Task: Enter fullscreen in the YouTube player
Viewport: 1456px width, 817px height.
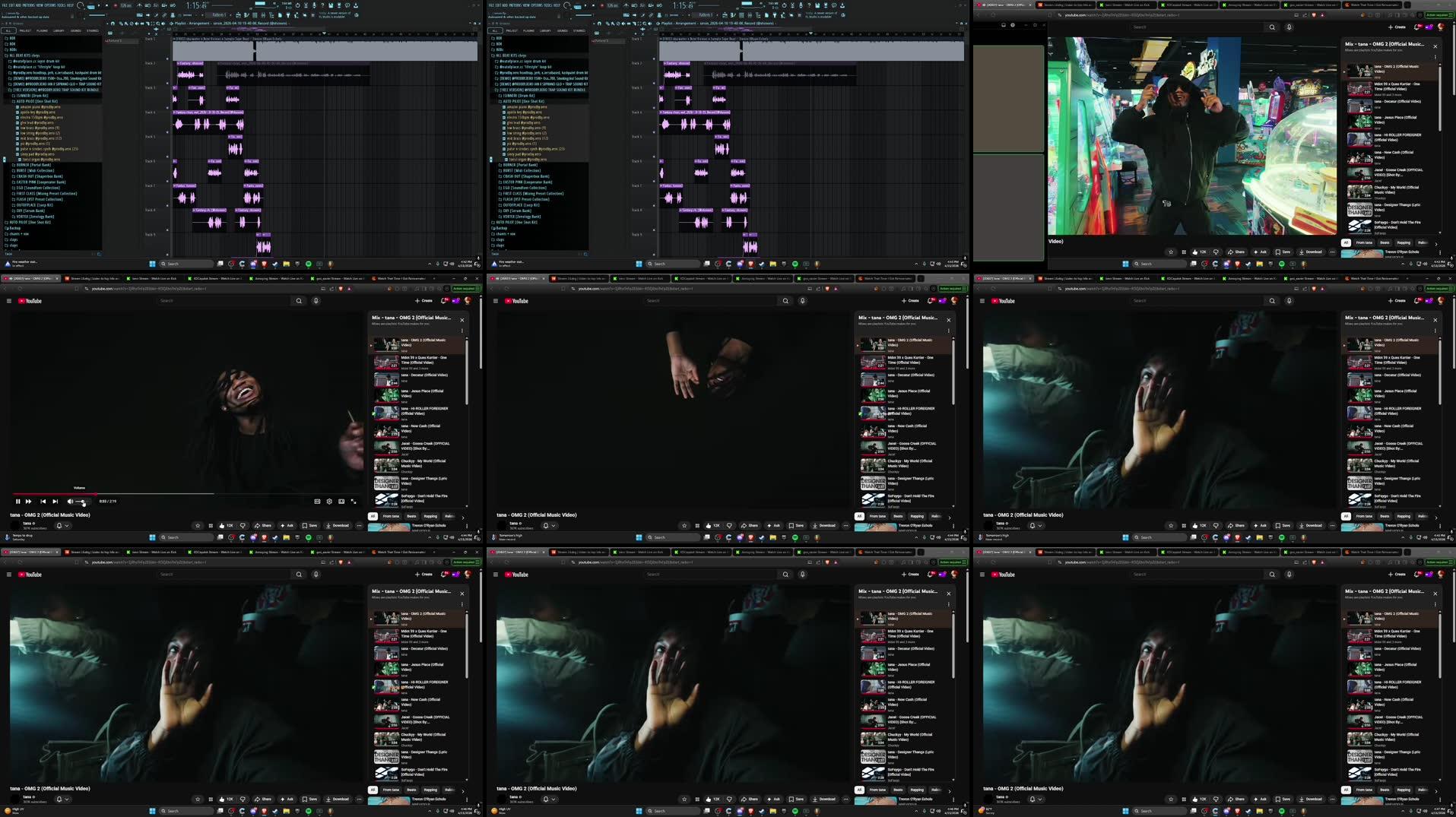Action: [x=353, y=502]
